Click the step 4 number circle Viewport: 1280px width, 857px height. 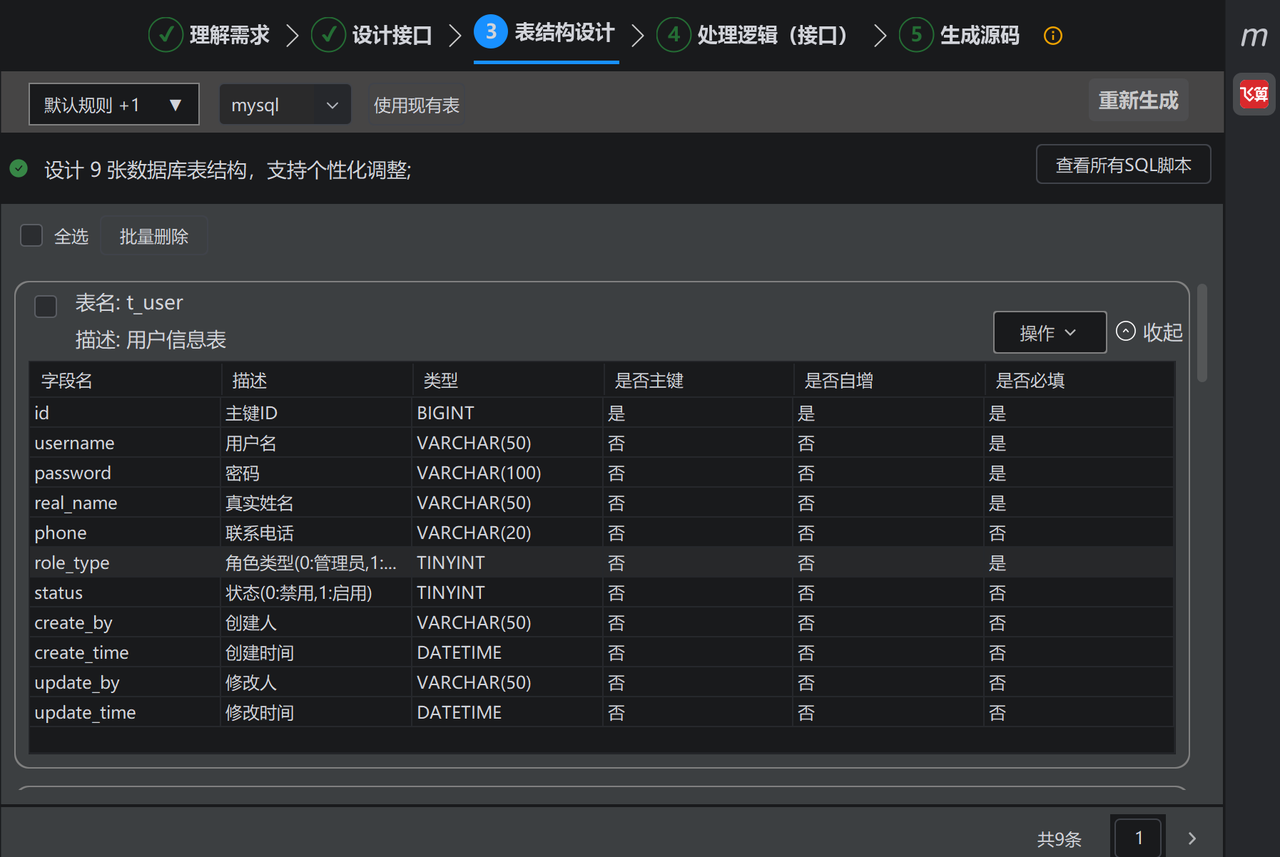coord(673,35)
